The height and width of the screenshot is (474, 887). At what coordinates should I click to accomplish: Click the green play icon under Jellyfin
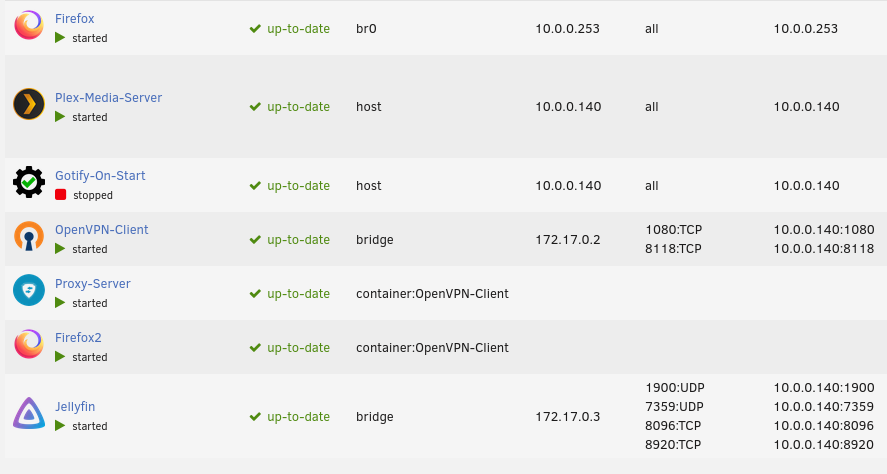[60, 425]
